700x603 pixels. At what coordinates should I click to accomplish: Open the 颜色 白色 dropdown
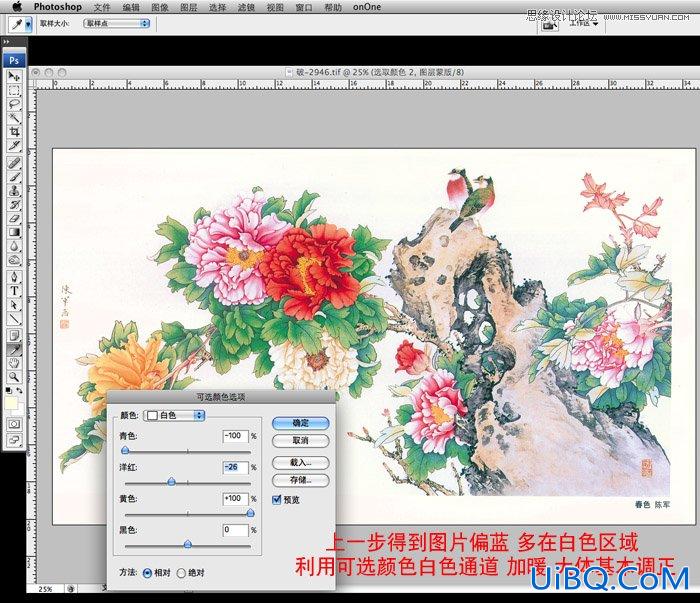174,416
